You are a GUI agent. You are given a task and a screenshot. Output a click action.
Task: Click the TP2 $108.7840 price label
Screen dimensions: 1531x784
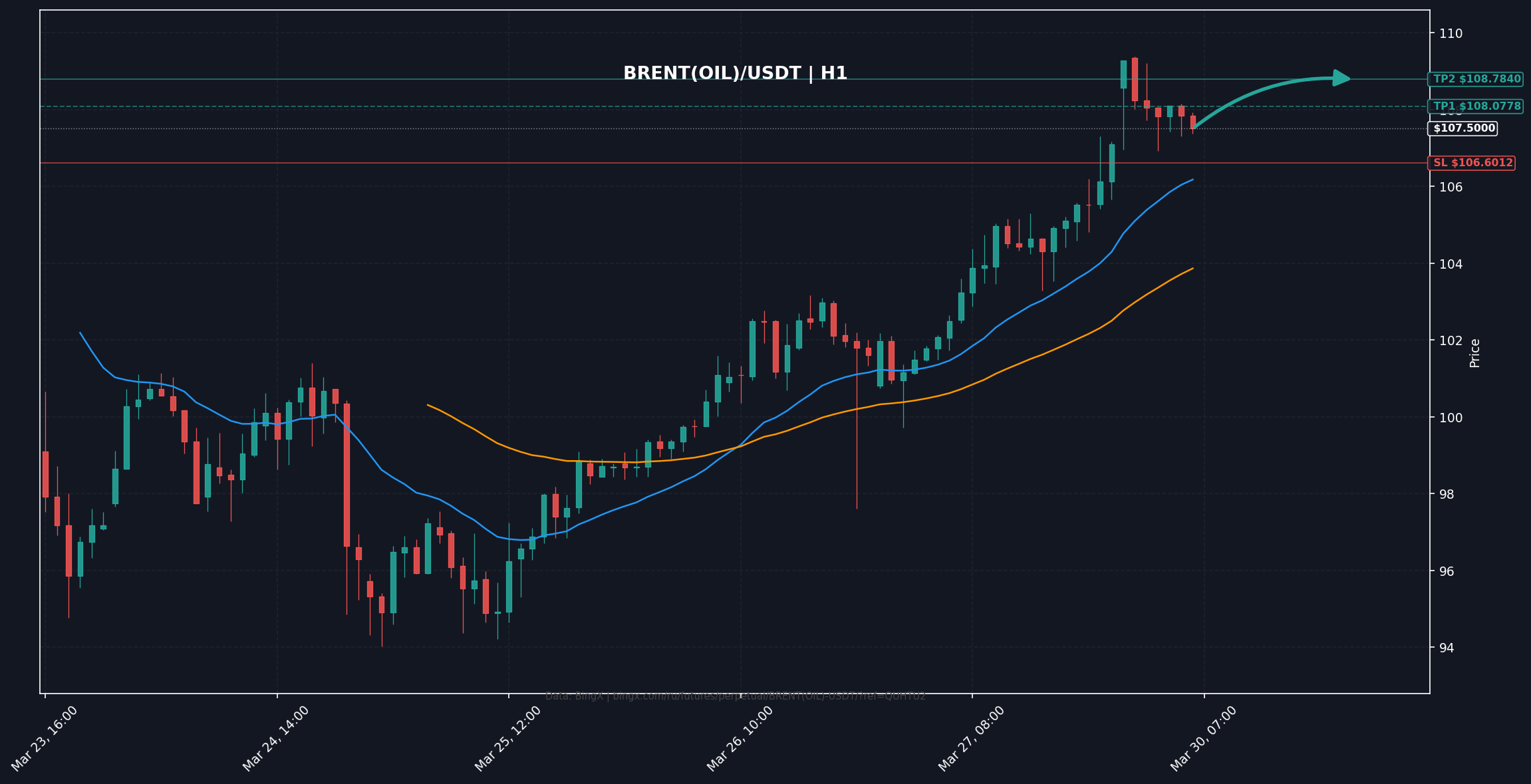(1476, 79)
